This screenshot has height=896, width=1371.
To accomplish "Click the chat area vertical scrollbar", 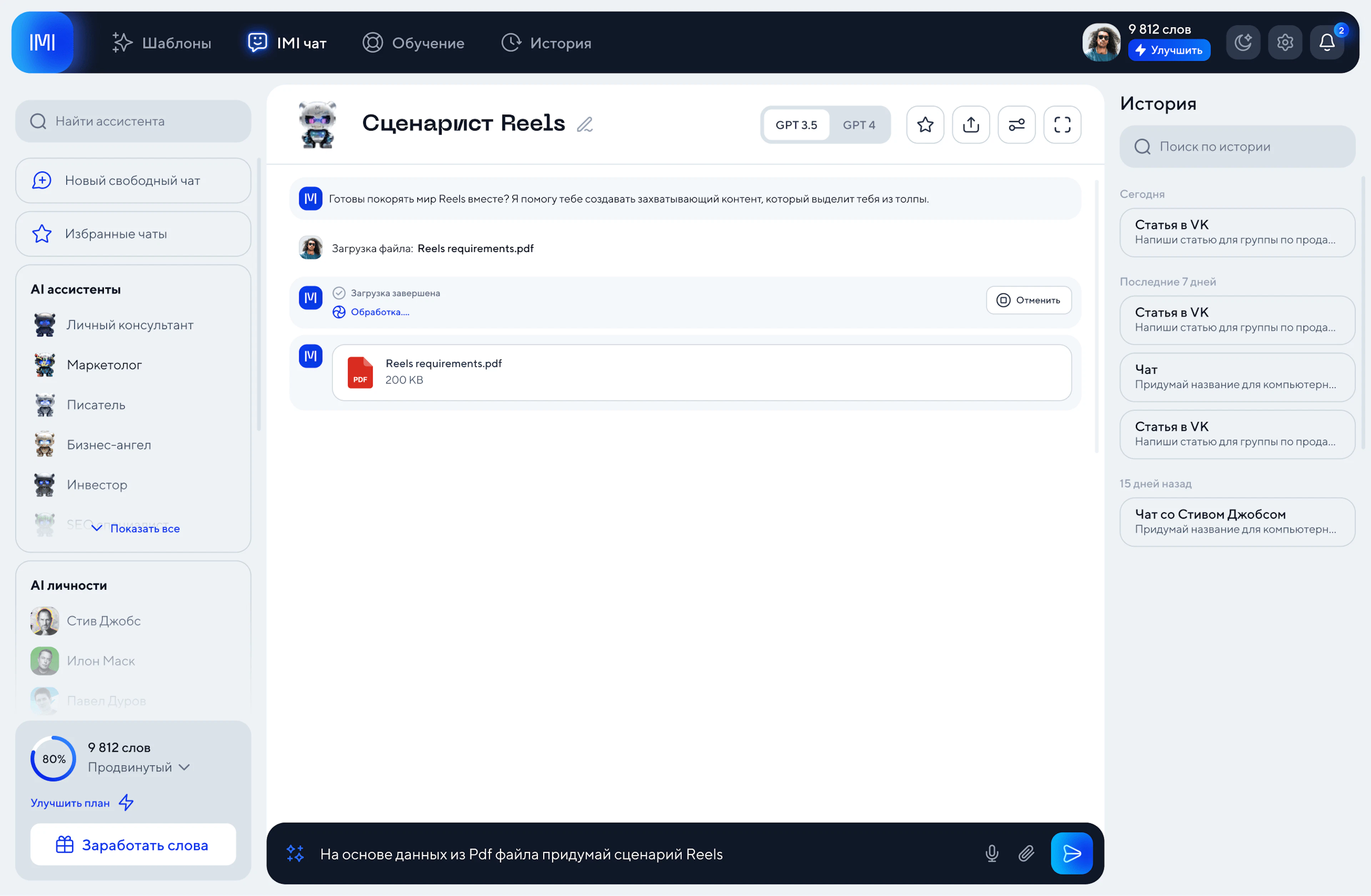I will coord(1096,317).
